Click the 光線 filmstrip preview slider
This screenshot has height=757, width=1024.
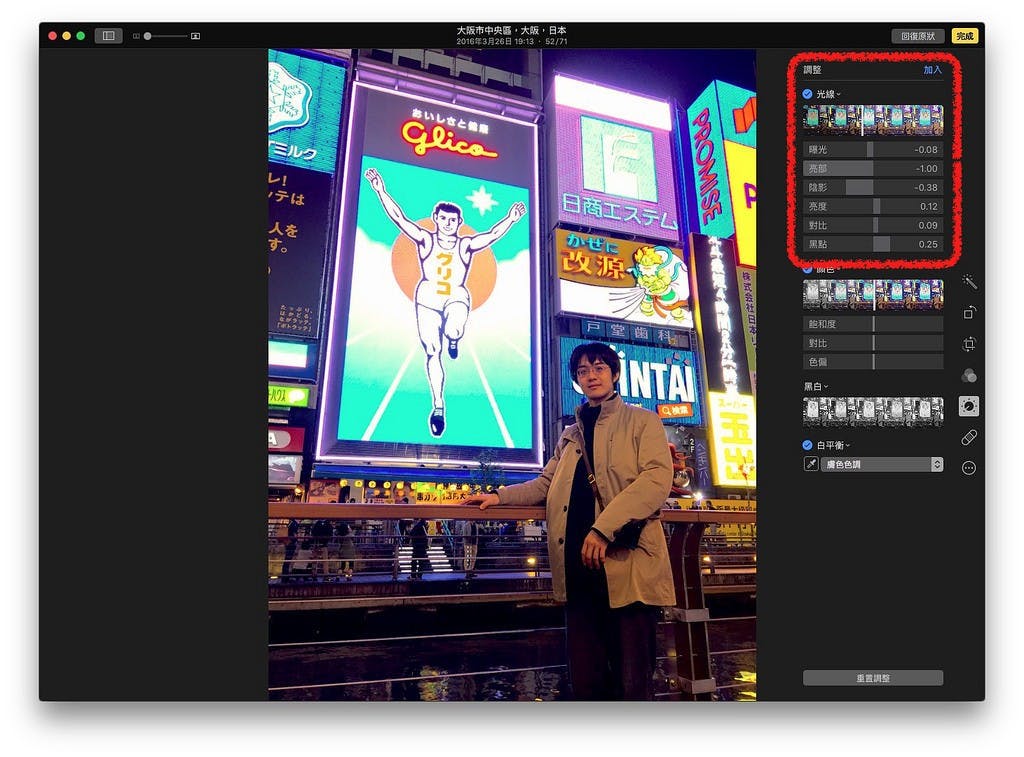tap(873, 120)
